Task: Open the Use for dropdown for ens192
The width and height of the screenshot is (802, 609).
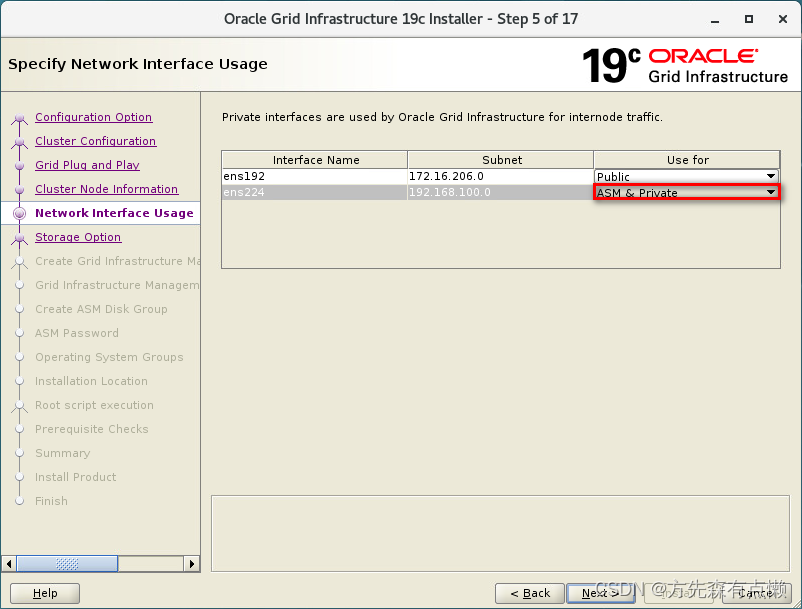Action: [686, 176]
